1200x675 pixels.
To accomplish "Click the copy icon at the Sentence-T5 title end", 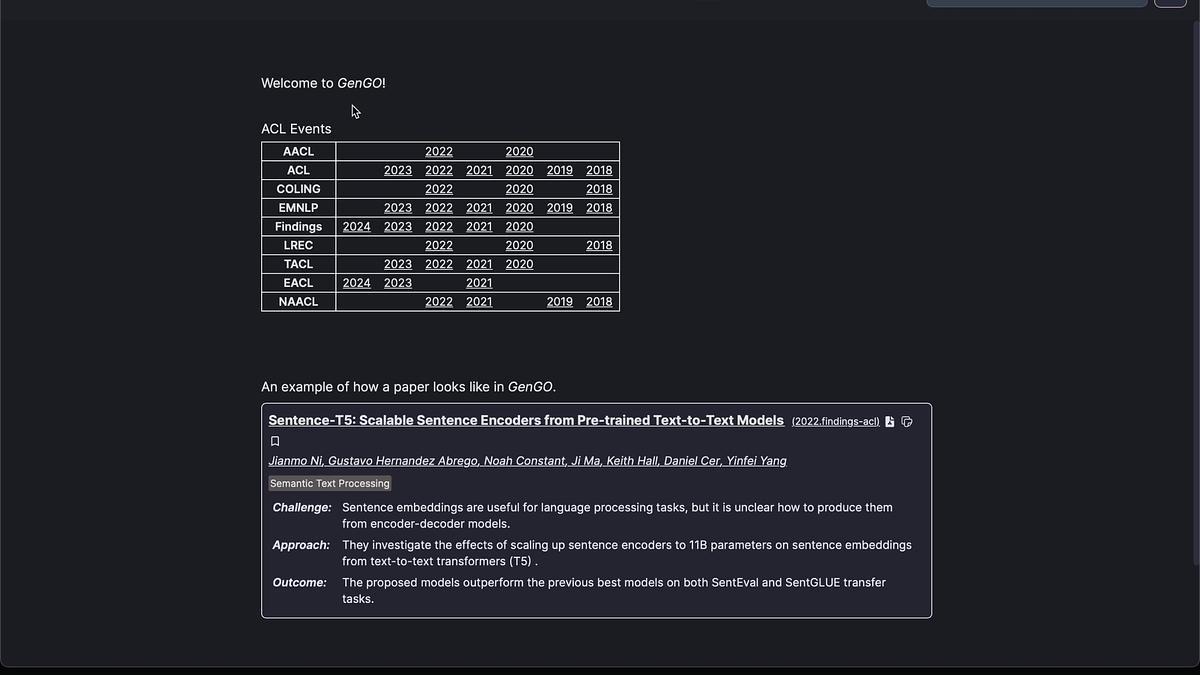I will click(x=907, y=422).
